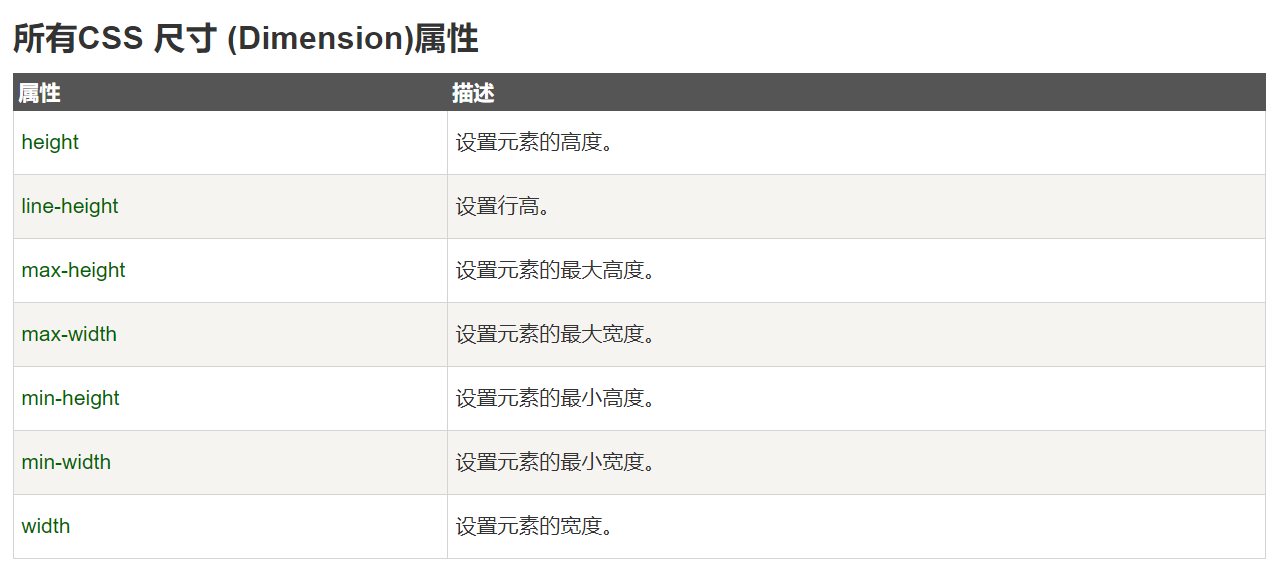Follow the width property link
1266x567 pixels.
click(x=46, y=526)
